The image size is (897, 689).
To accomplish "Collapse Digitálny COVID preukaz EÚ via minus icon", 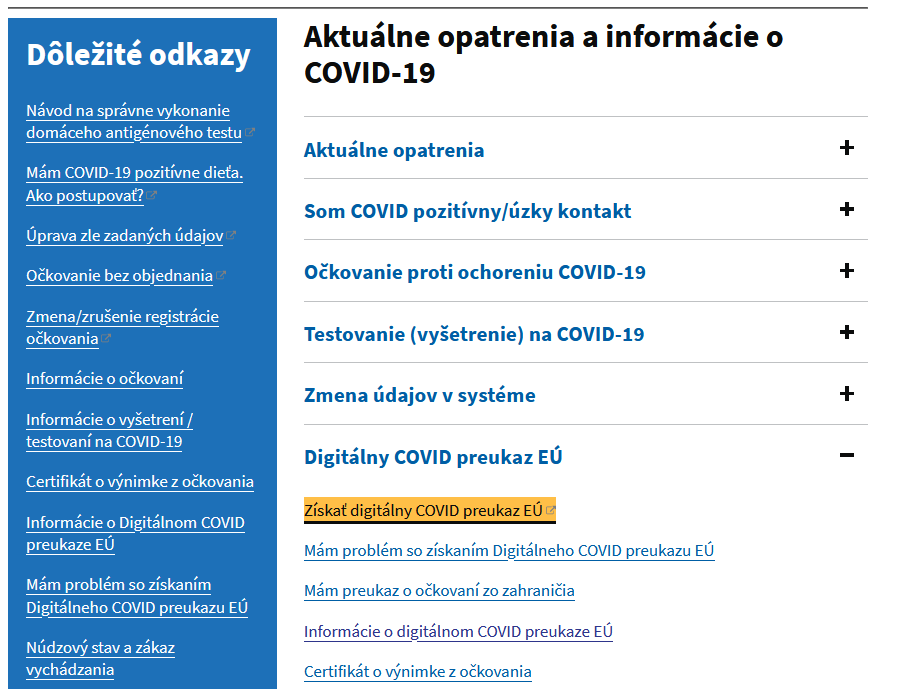I will coord(846,456).
